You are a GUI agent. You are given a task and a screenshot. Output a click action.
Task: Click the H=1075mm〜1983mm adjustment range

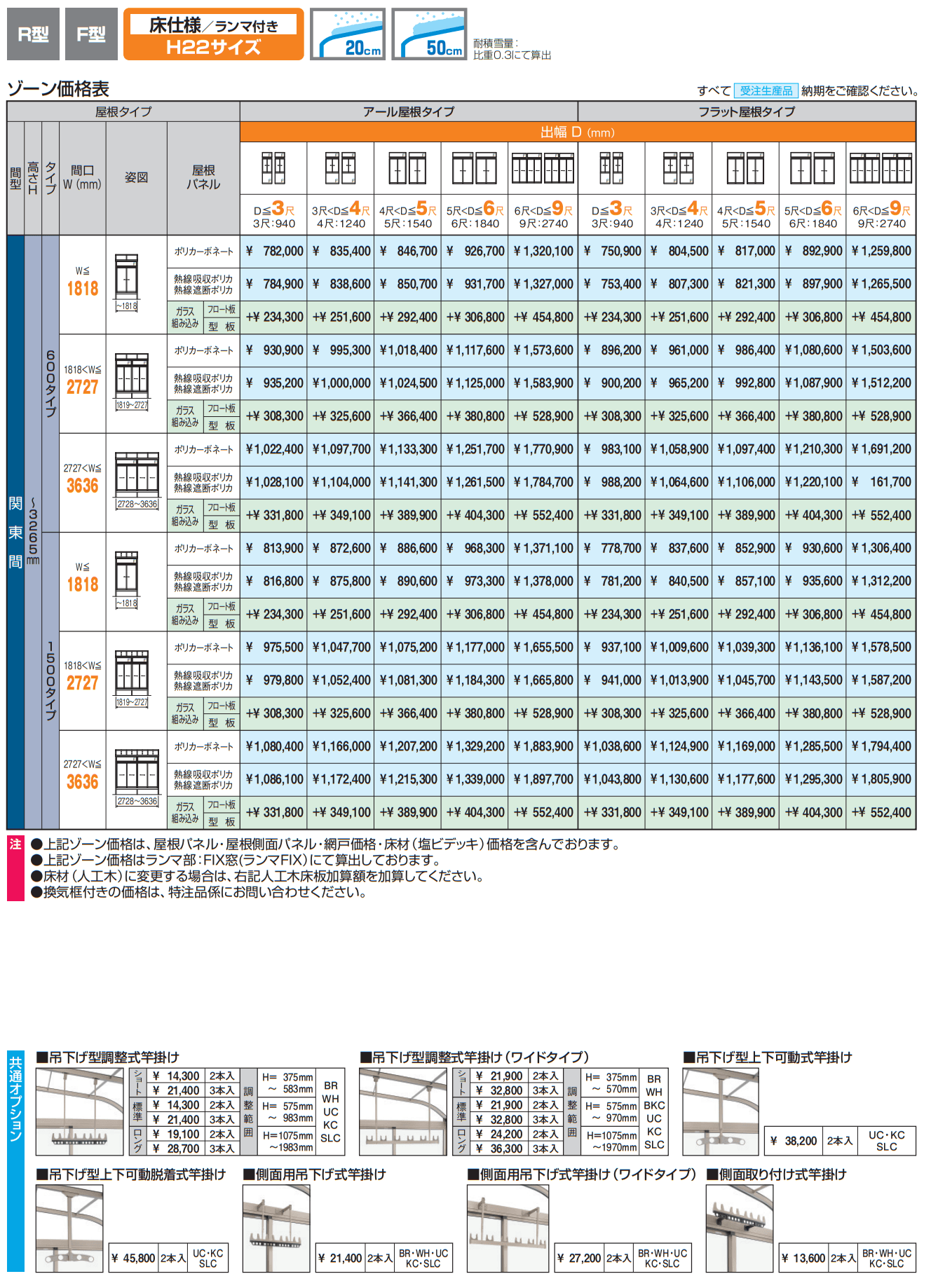pyautogui.click(x=287, y=1142)
